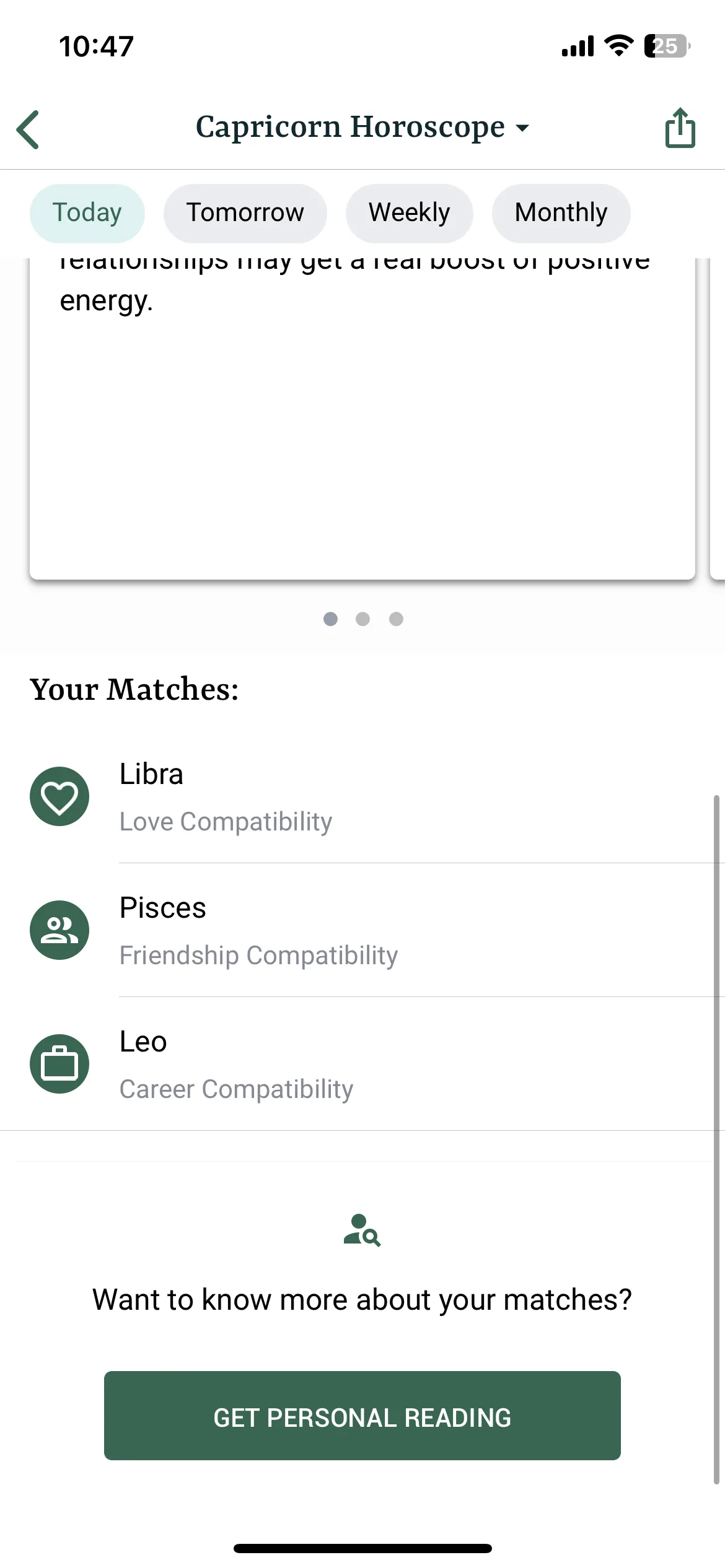Tap the person-search icon above matches prompt
The image size is (725, 1568).
362,1230
